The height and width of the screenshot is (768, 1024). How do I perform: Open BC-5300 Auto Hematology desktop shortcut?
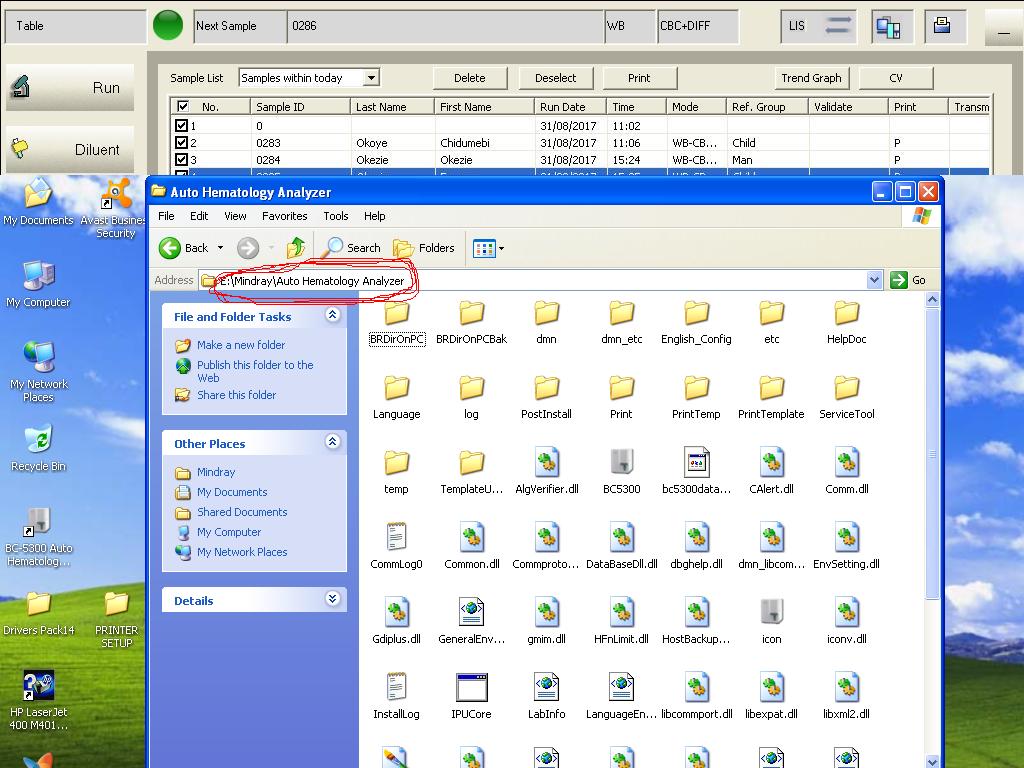pyautogui.click(x=39, y=537)
